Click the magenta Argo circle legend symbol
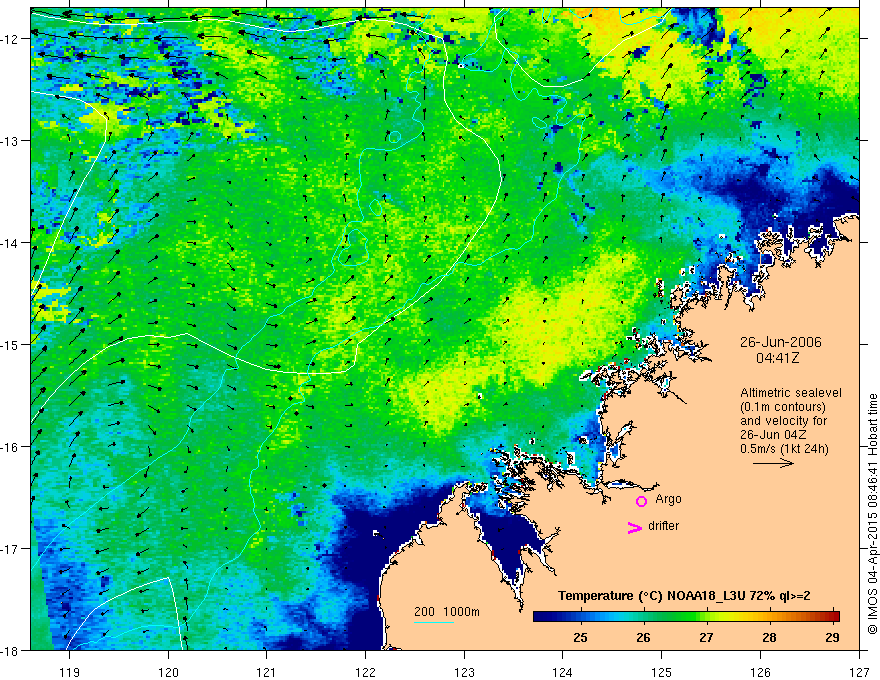 tap(641, 501)
